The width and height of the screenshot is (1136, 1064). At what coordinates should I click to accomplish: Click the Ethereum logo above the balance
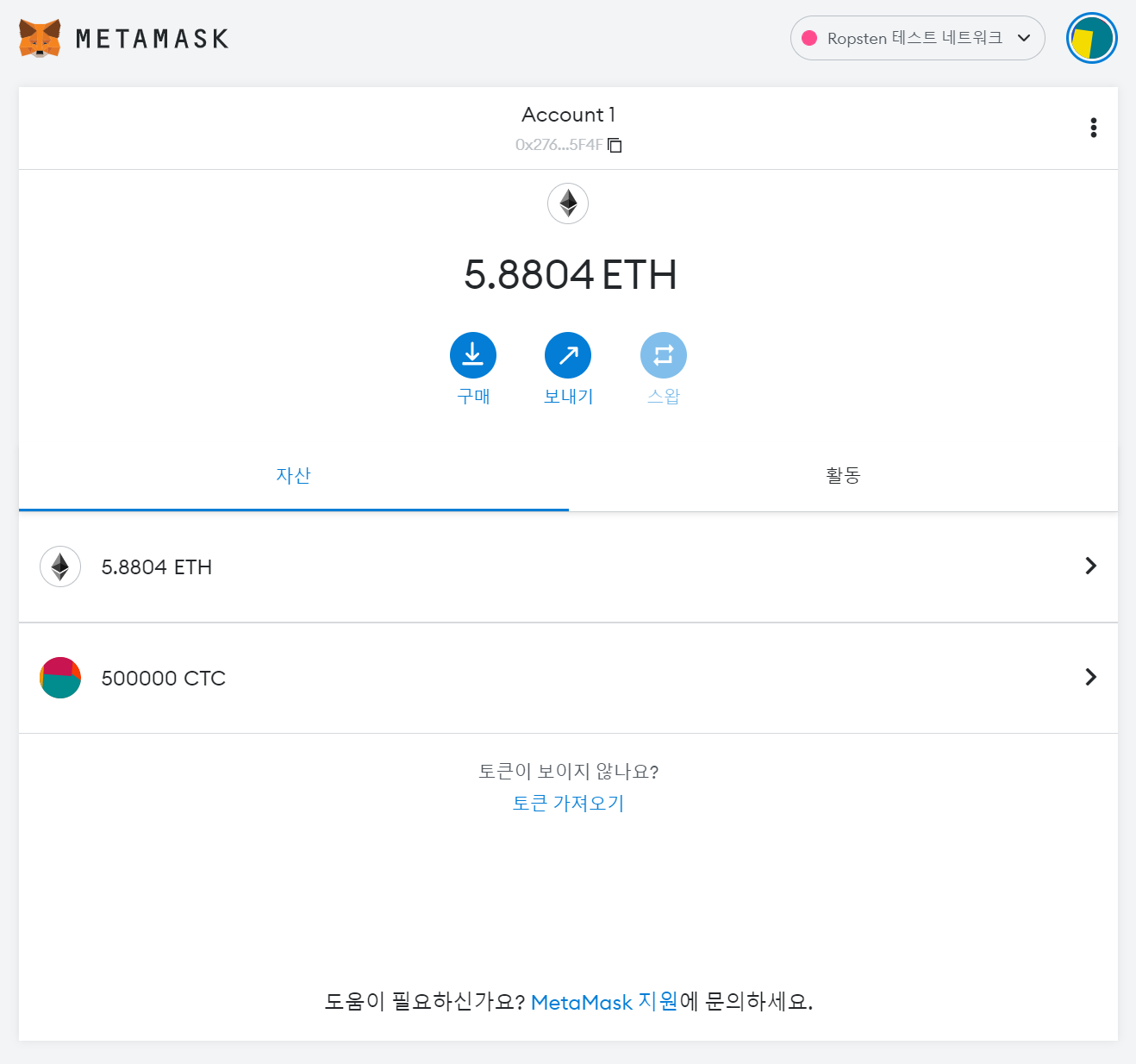[x=568, y=203]
